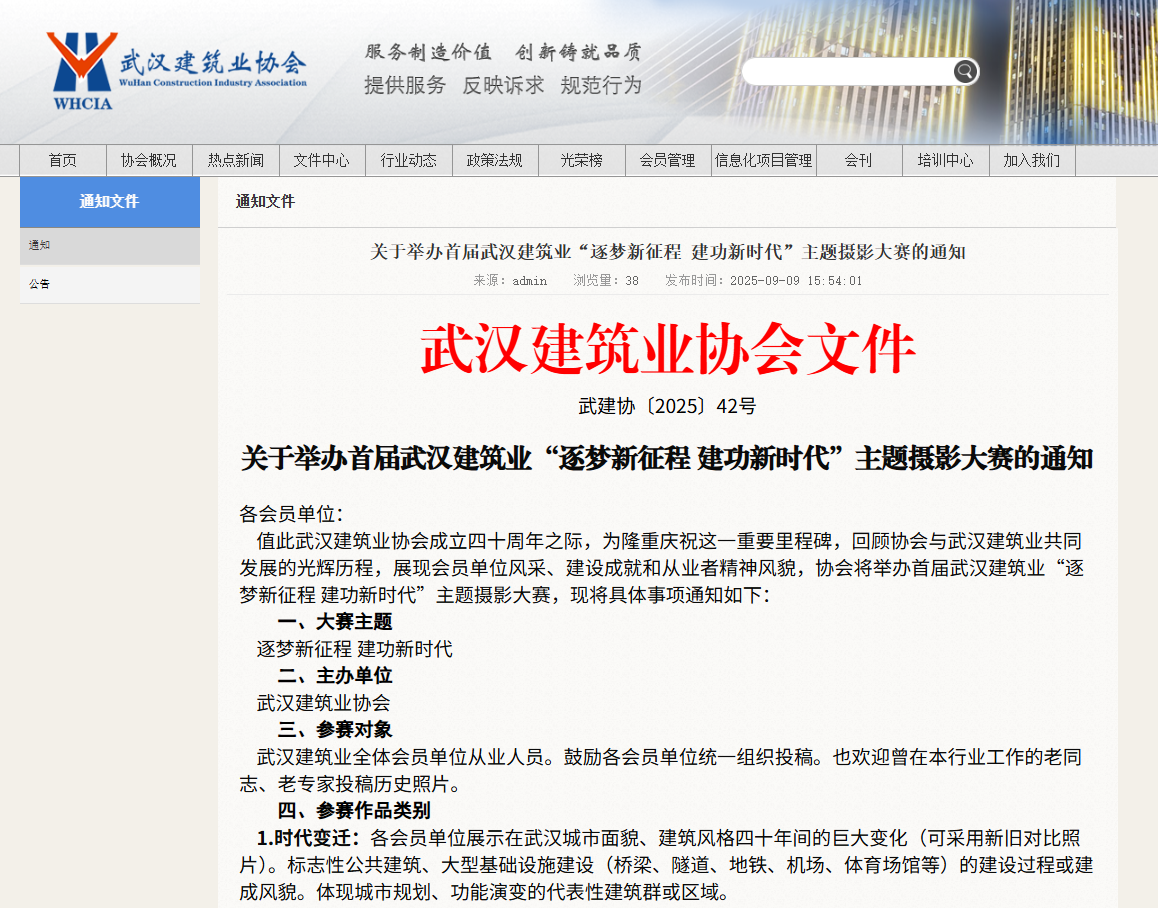The height and width of the screenshot is (908, 1158).
Task: Click the search magnifier icon
Action: point(964,71)
